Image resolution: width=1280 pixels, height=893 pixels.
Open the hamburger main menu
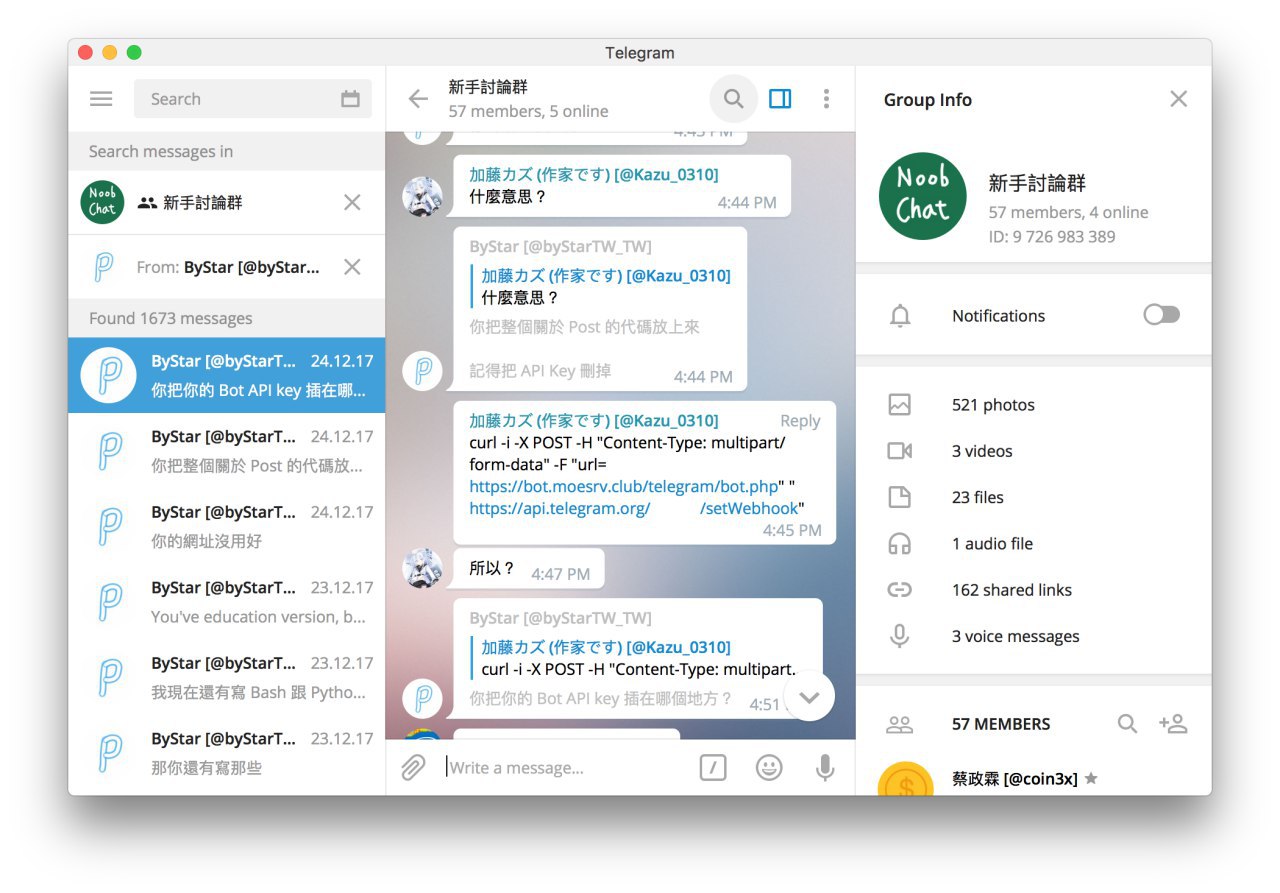point(101,99)
